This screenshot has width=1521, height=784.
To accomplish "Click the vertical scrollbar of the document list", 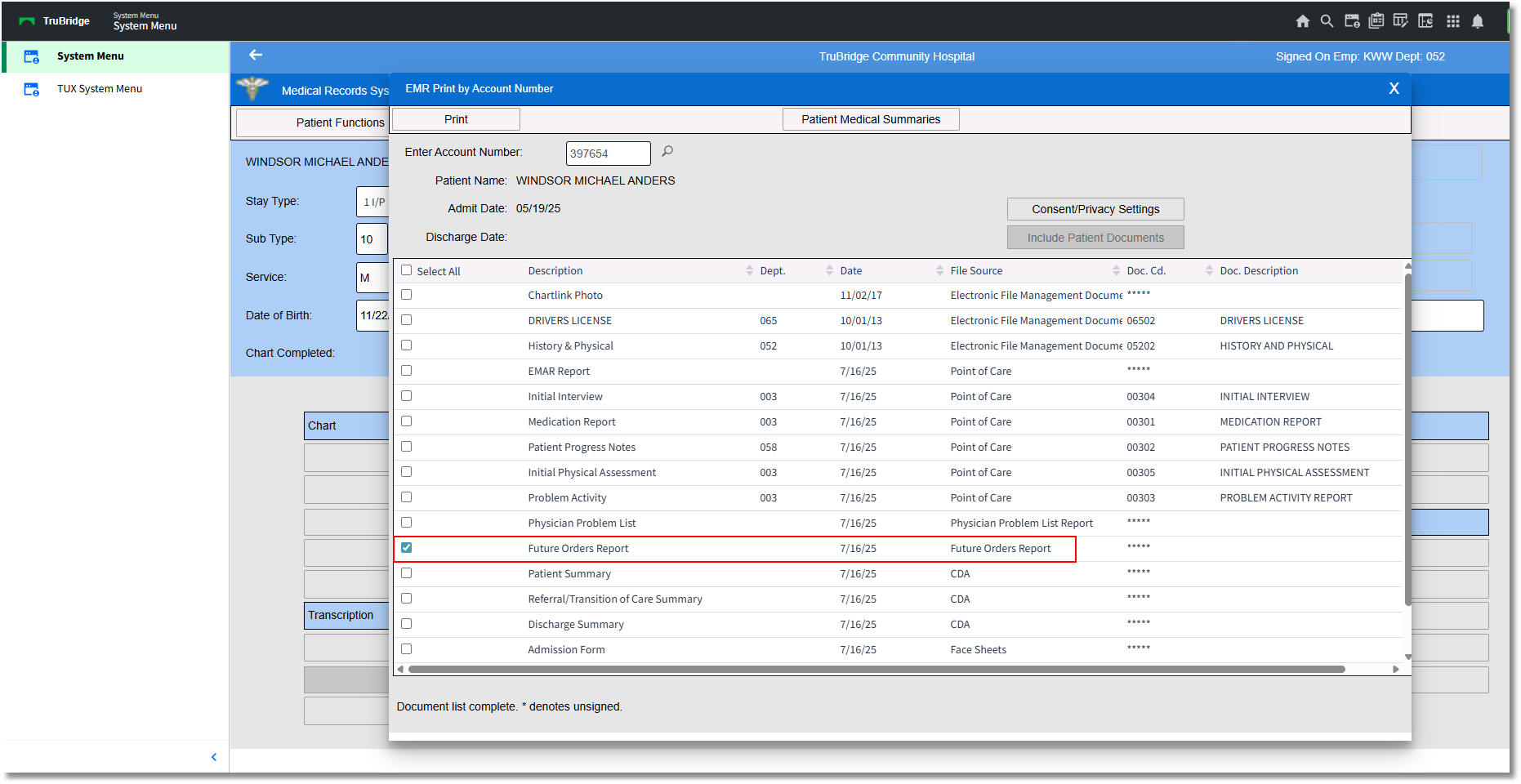I will click(1407, 439).
